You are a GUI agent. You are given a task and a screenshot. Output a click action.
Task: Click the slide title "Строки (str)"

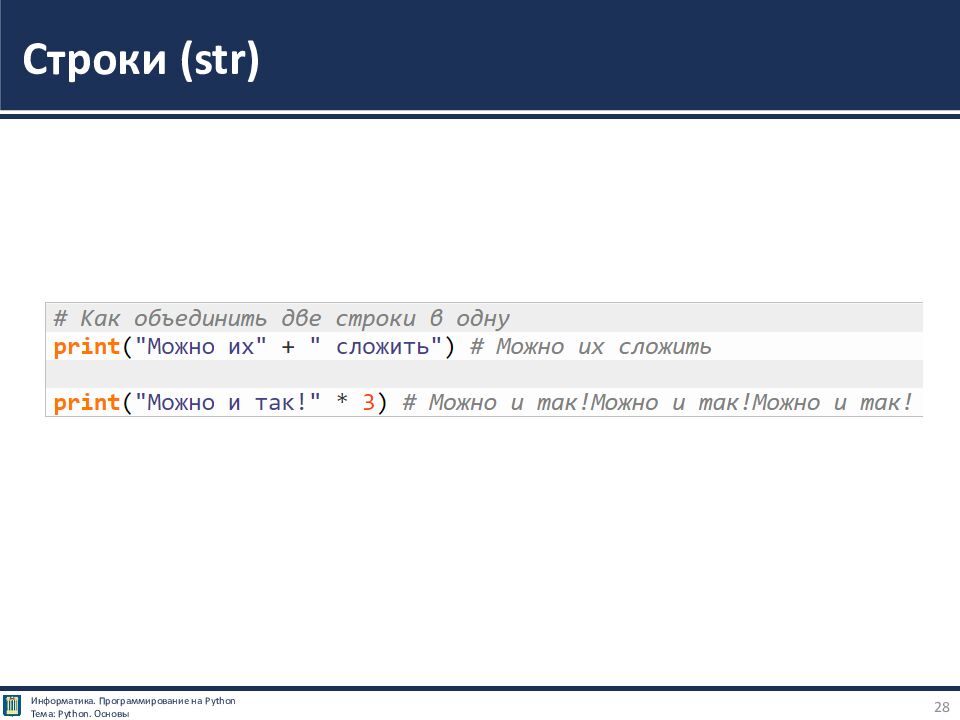coord(141,60)
